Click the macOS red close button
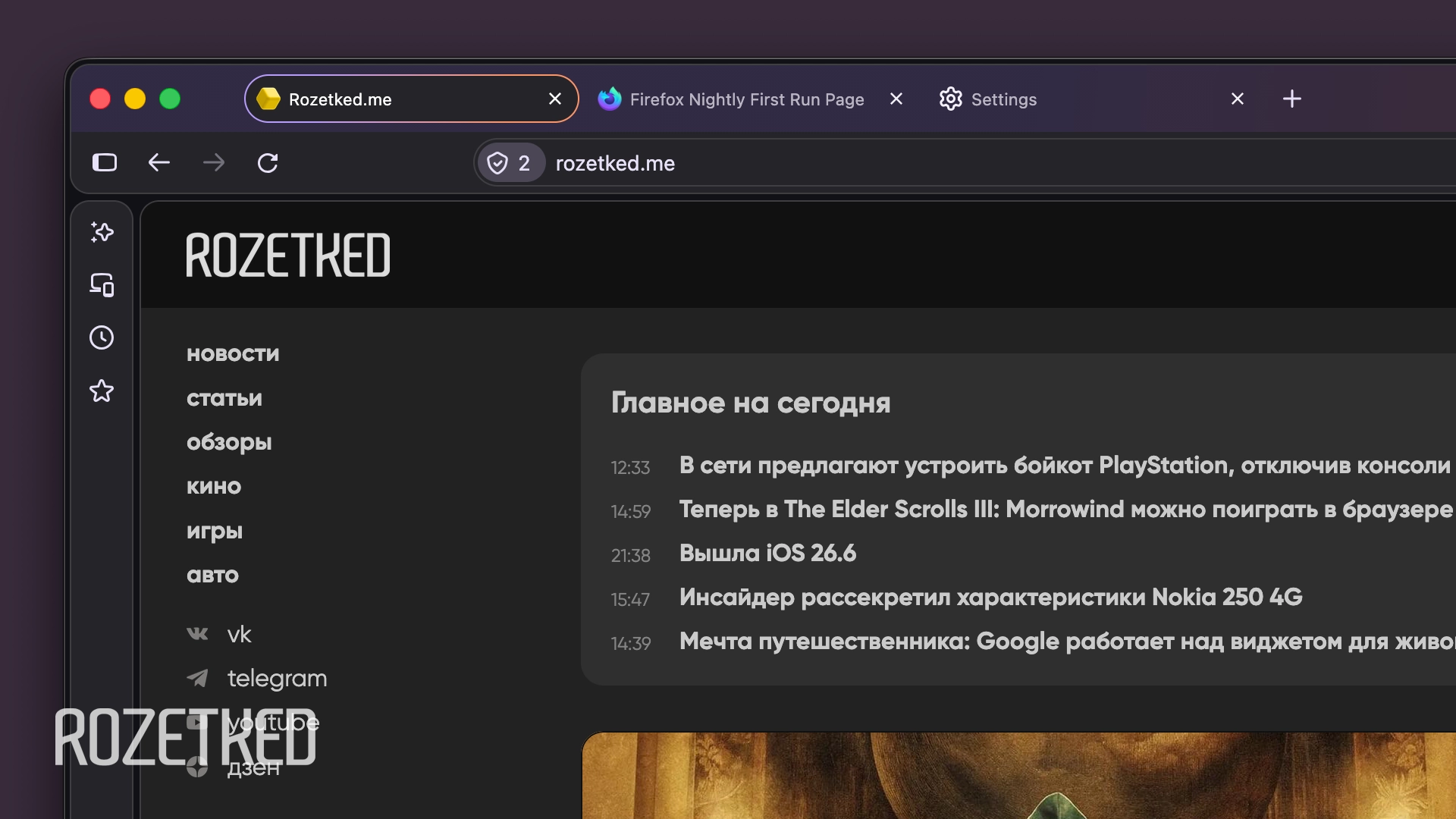The width and height of the screenshot is (1456, 819). click(100, 99)
